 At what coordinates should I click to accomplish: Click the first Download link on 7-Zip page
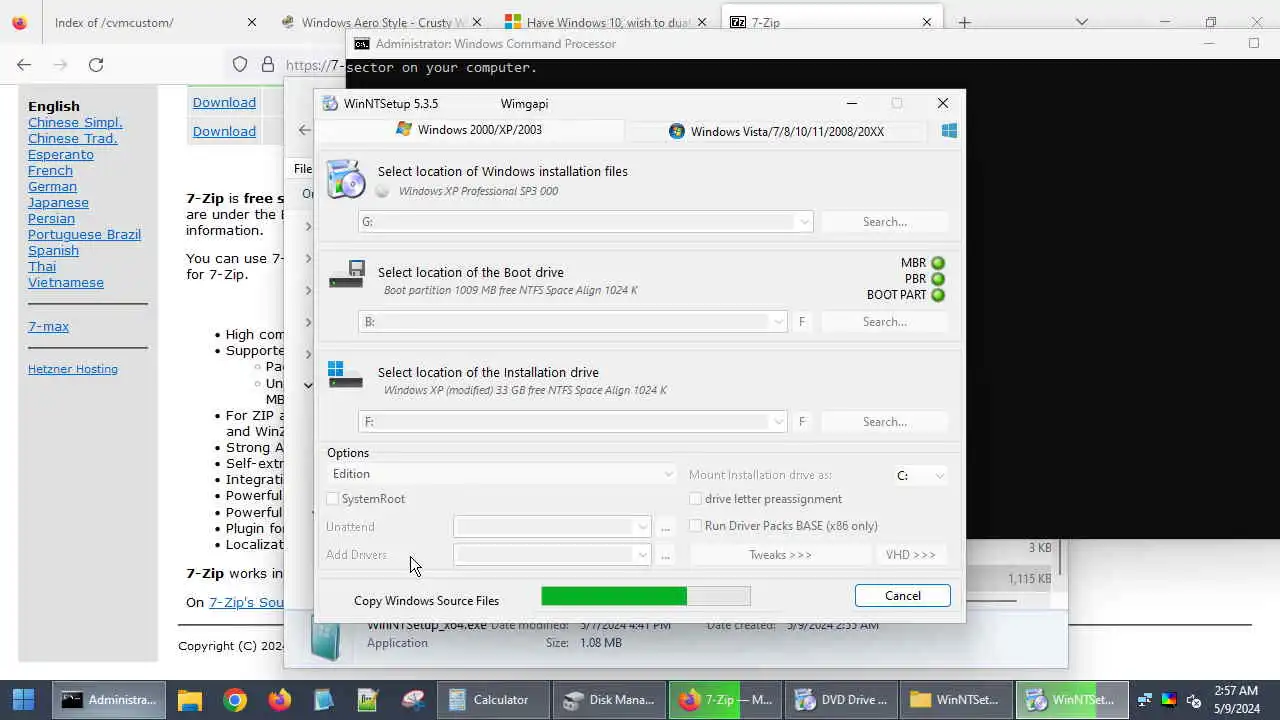coord(224,102)
